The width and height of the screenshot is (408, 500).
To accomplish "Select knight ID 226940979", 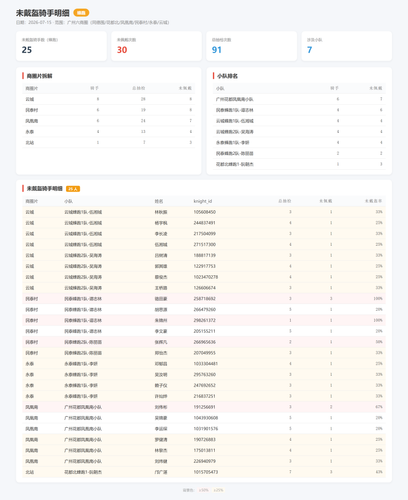I will 205,461.
